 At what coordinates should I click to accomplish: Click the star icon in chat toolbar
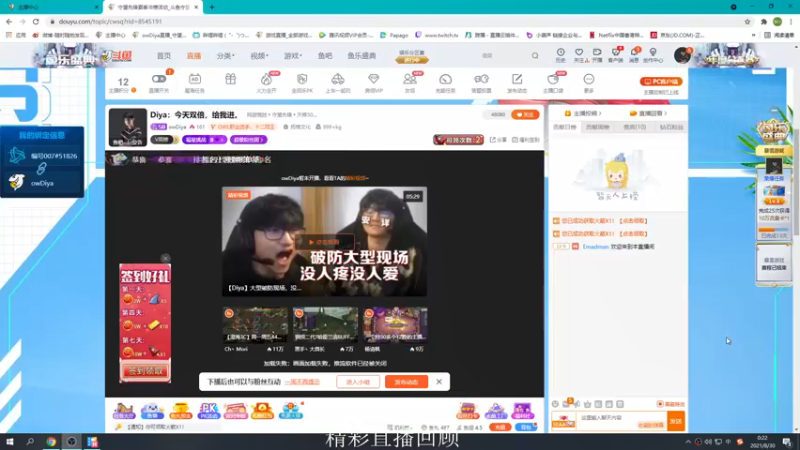pos(587,404)
